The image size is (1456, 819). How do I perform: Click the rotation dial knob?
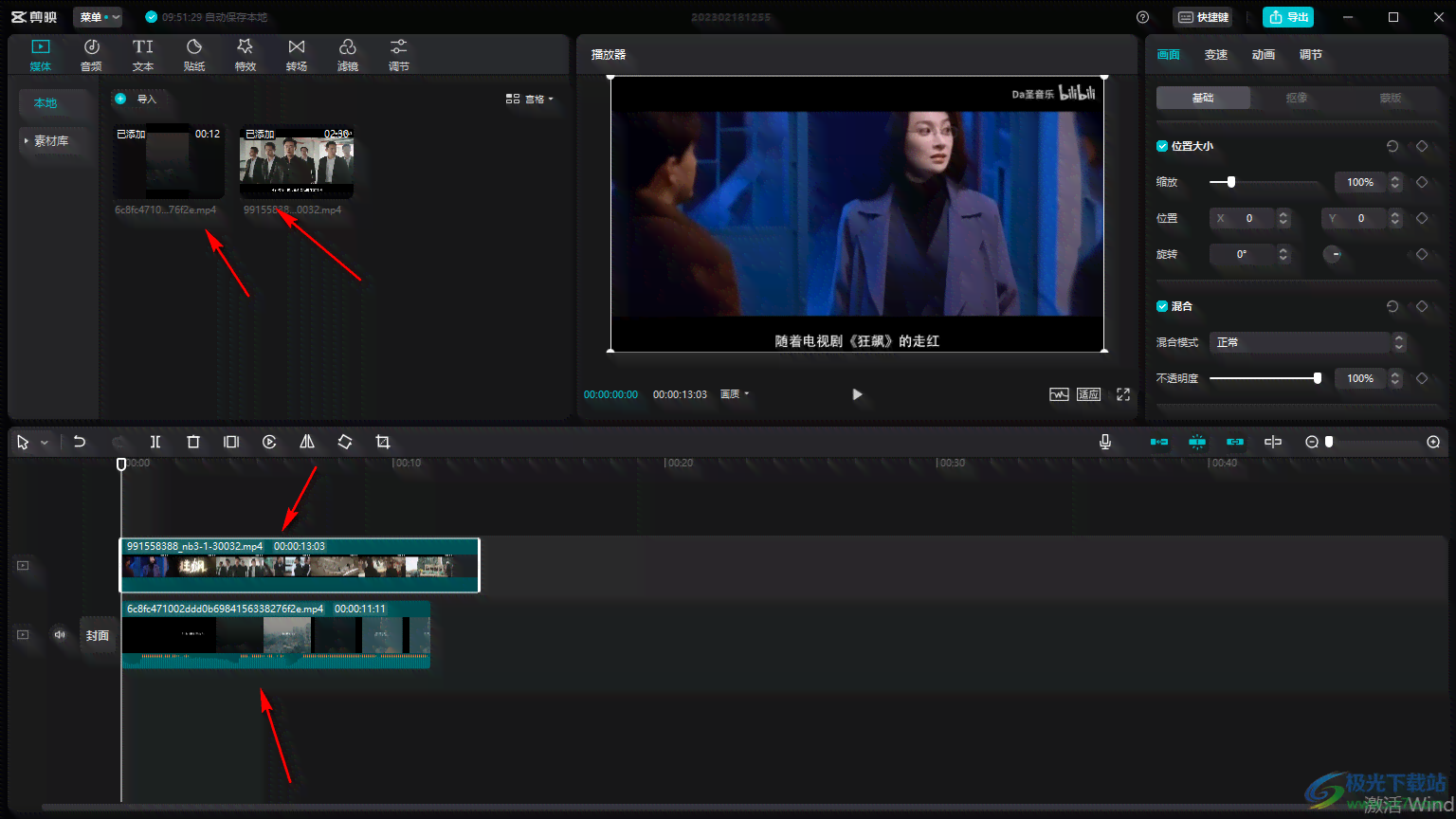tap(1333, 254)
